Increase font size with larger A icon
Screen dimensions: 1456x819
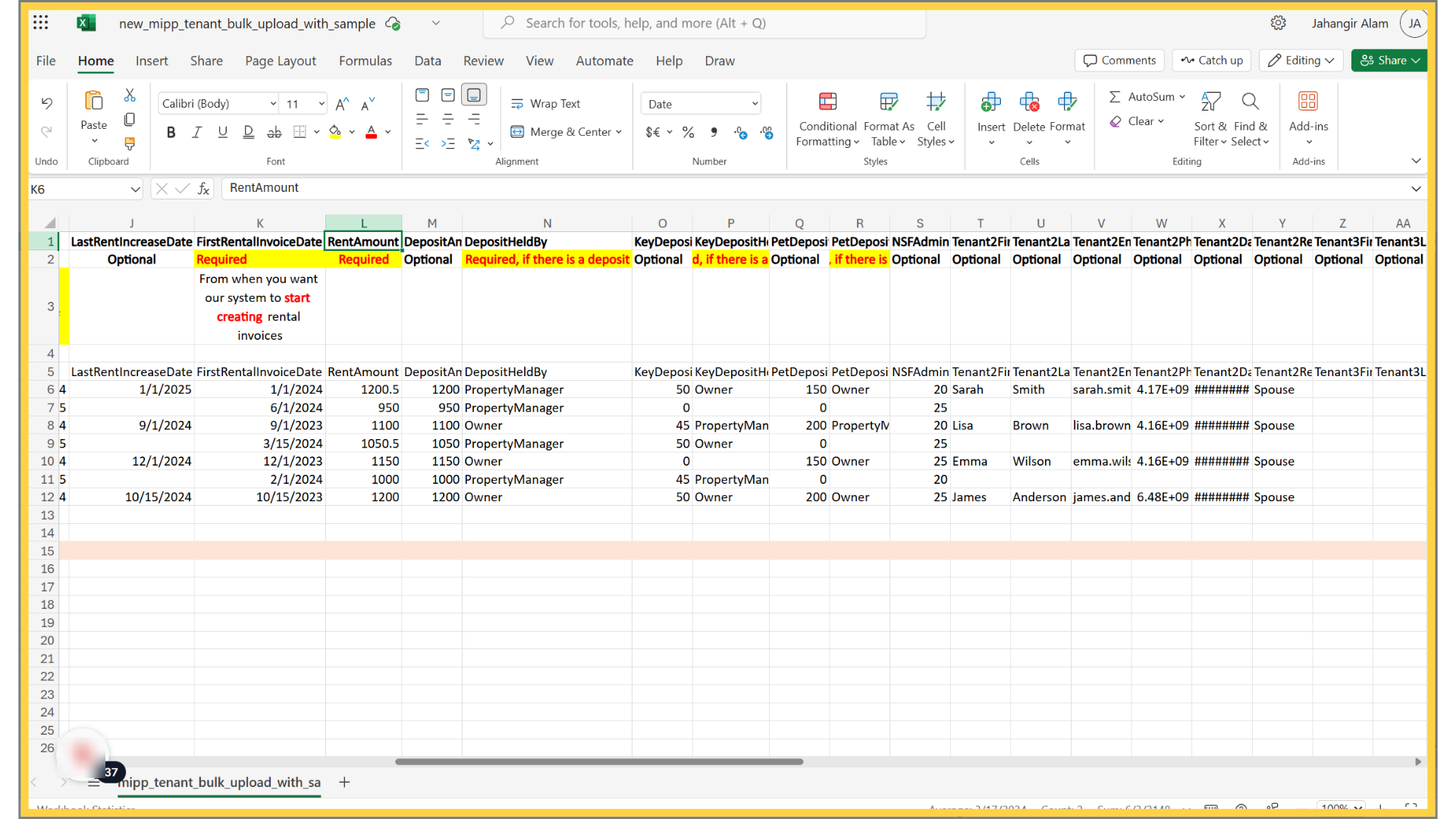[x=342, y=104]
